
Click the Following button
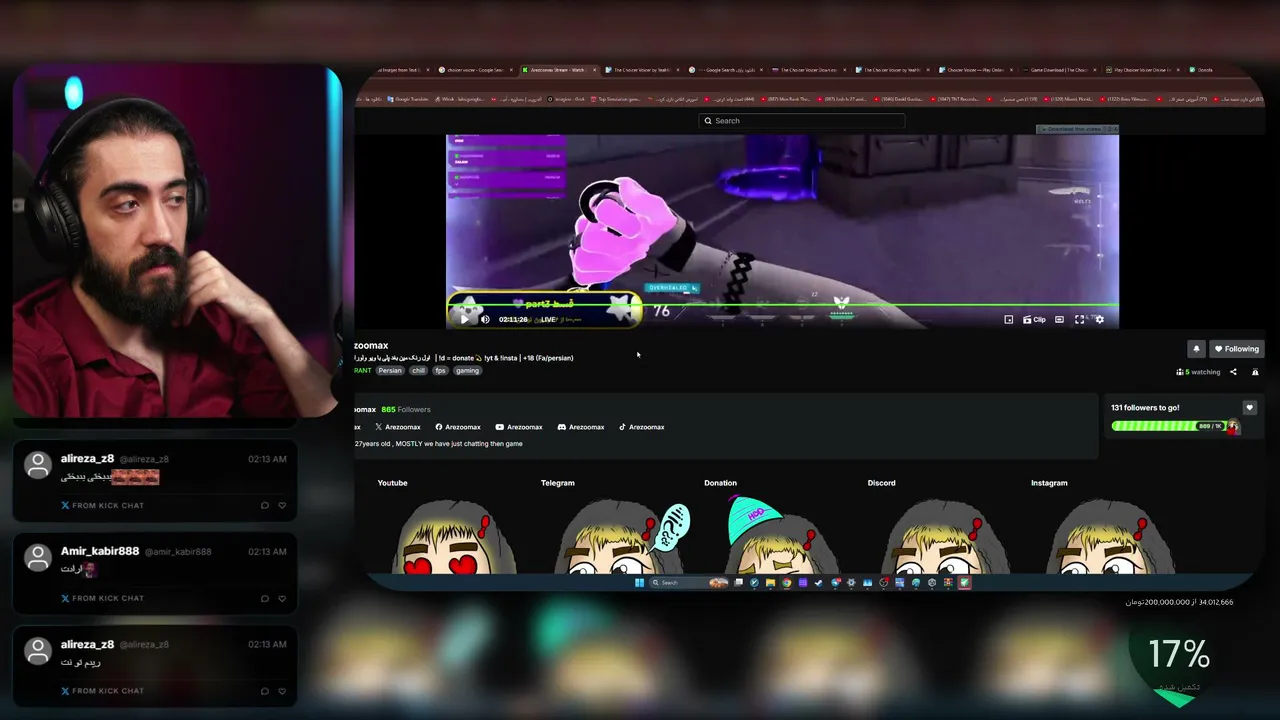1236,349
